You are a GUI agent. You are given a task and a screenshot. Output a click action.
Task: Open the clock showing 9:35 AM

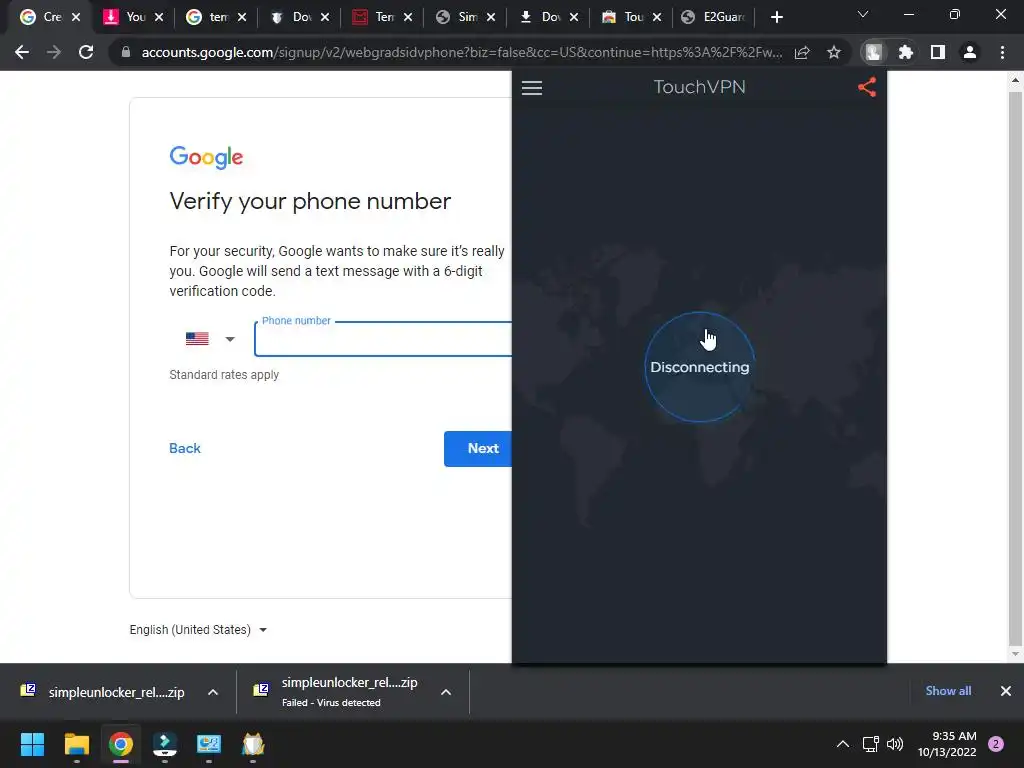pos(947,744)
